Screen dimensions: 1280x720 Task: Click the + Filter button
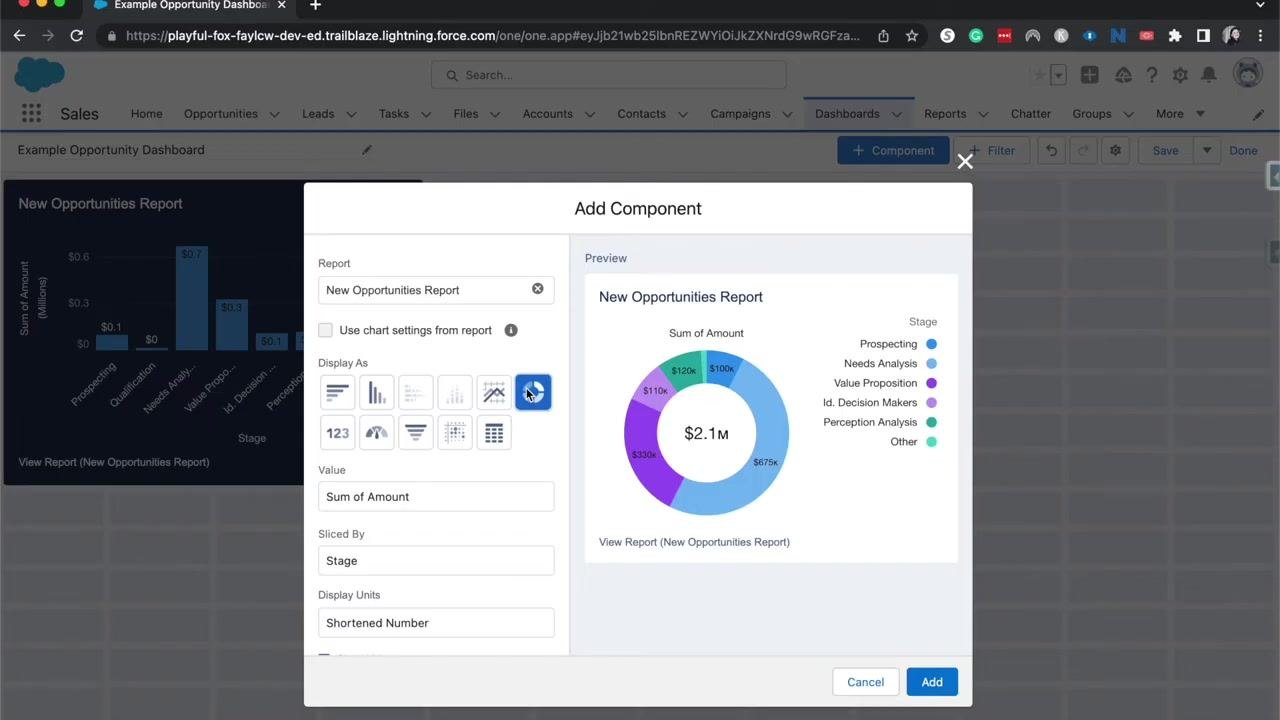992,150
